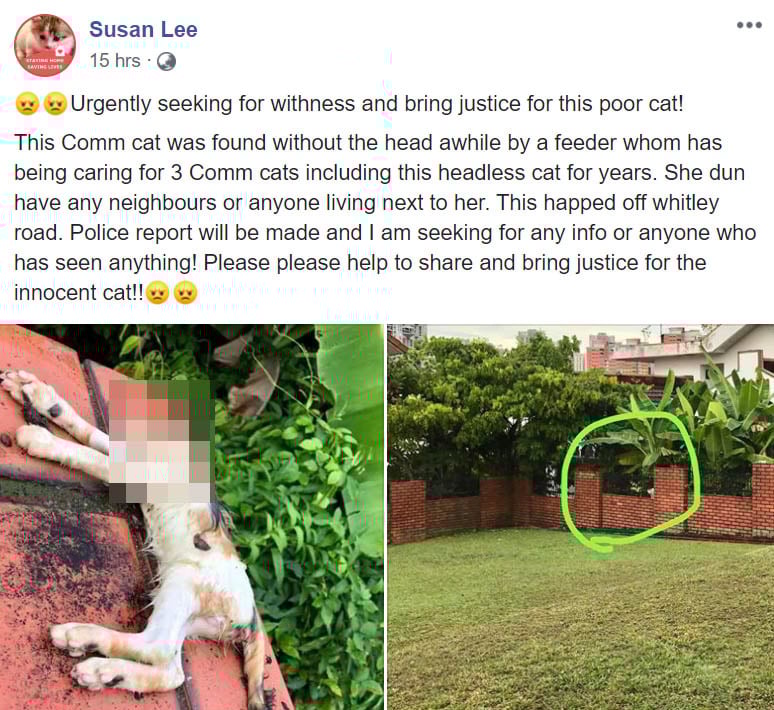Visit Susan Lee's profile via name link
The height and width of the screenshot is (710, 774).
[143, 30]
